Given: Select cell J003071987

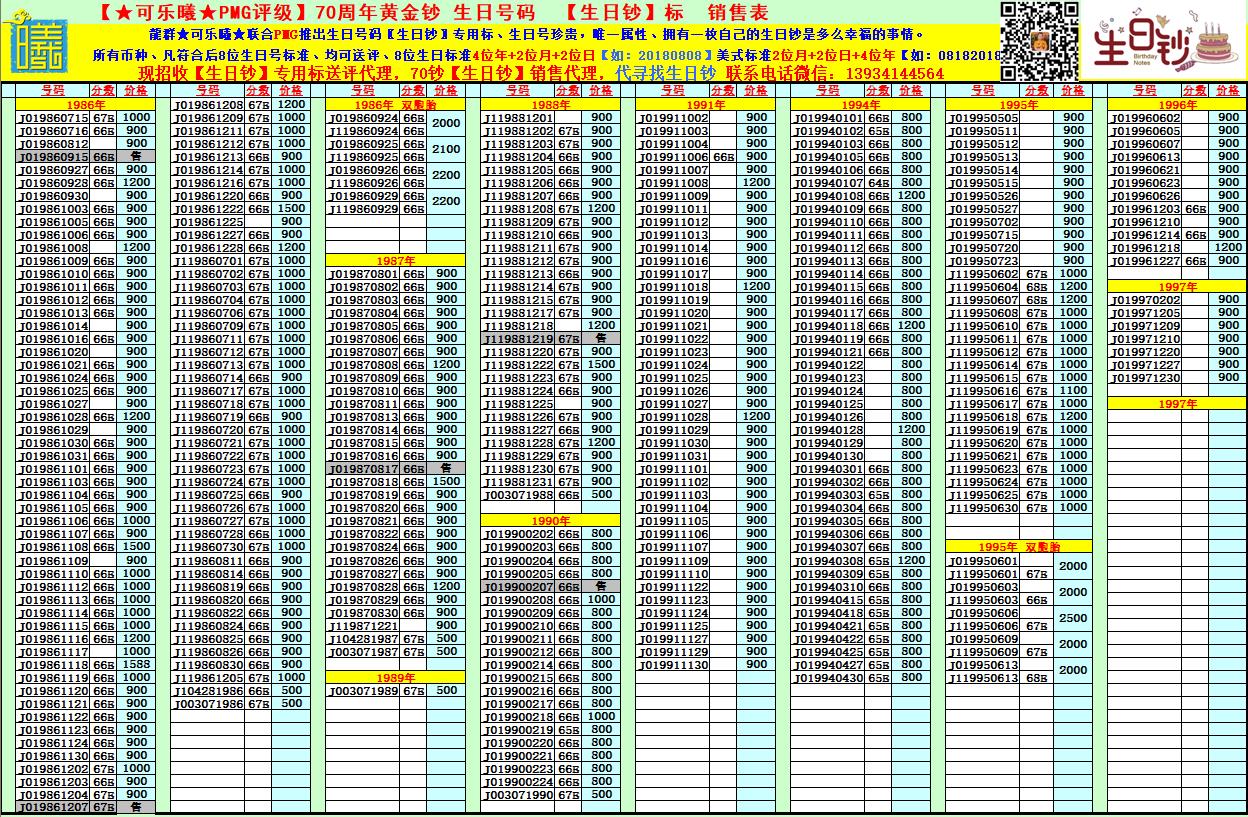Looking at the screenshot, I should [364, 651].
